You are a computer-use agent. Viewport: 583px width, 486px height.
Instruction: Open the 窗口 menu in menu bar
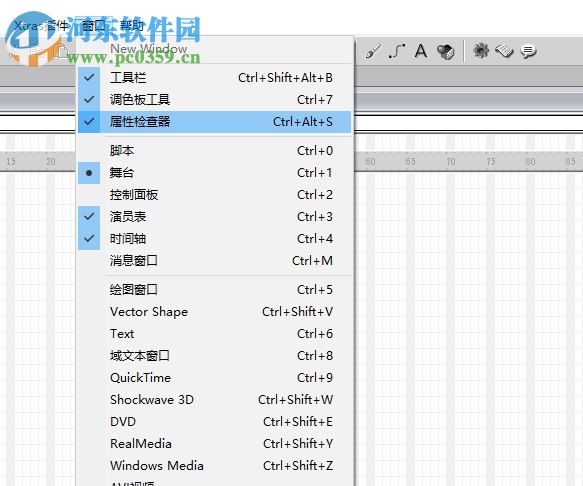click(93, 26)
